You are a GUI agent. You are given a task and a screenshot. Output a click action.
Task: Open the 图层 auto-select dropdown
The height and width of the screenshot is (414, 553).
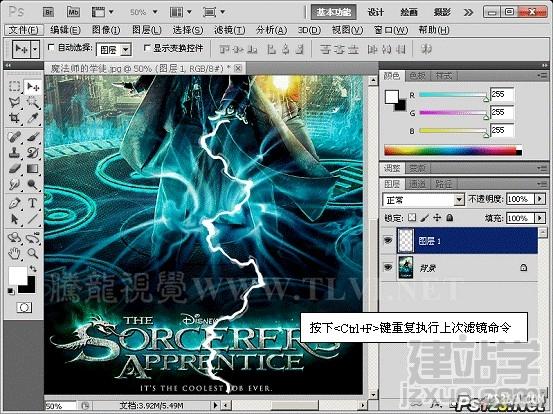(126, 50)
